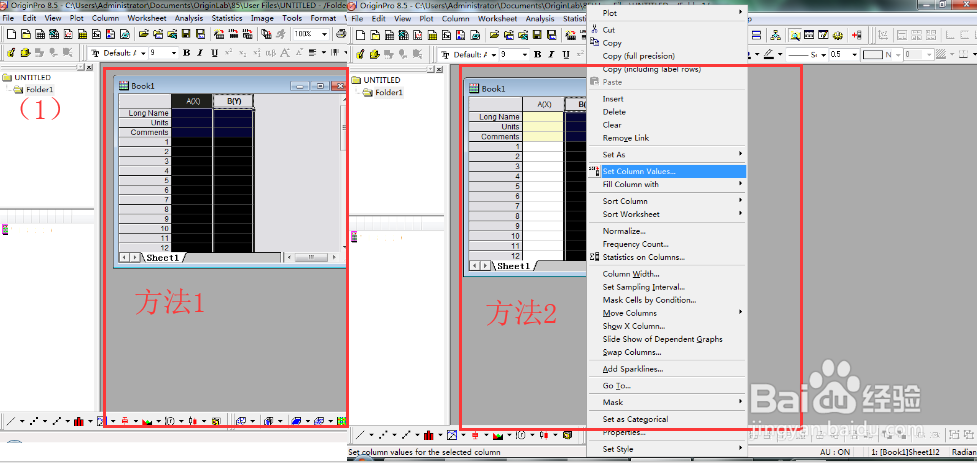977x463 pixels.
Task: Toggle Italic in right window format toolbar
Action: click(x=551, y=55)
